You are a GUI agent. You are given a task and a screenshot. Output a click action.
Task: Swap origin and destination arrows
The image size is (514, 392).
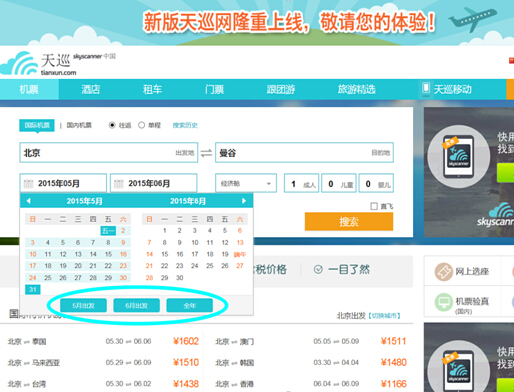(206, 153)
